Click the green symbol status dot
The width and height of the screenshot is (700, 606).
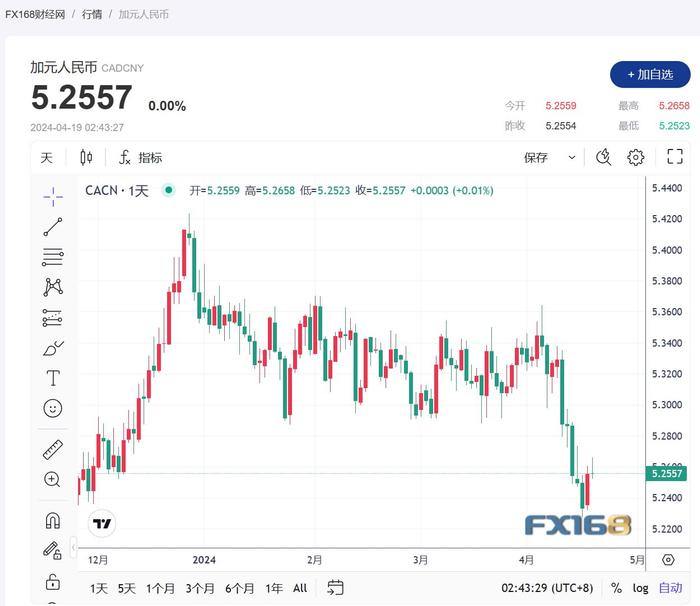coord(169,190)
